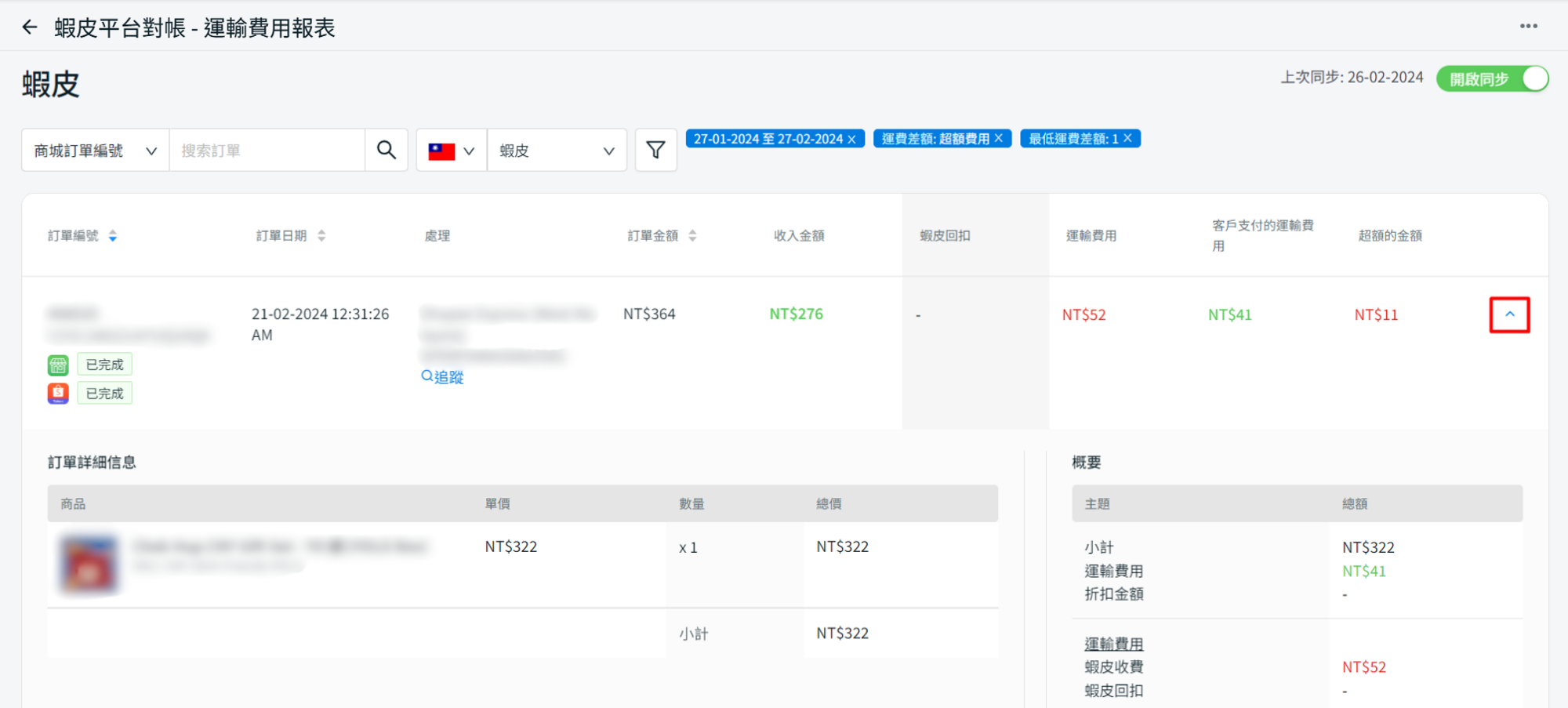The height and width of the screenshot is (708, 1568).
Task: Click the 追蹤 tracking link
Action: coord(443,377)
